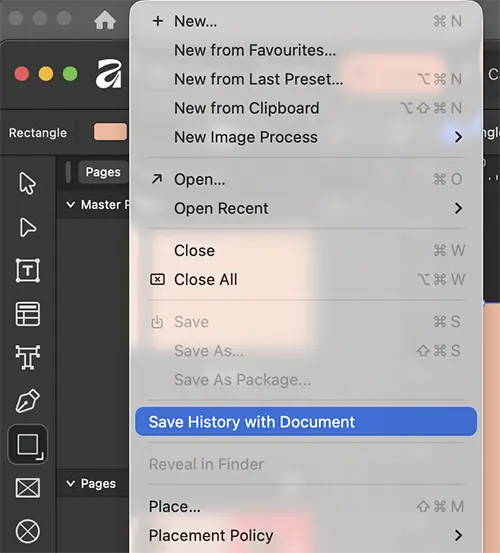Choose Open... menu entry
Screen dimensions: 500x553
(306, 180)
